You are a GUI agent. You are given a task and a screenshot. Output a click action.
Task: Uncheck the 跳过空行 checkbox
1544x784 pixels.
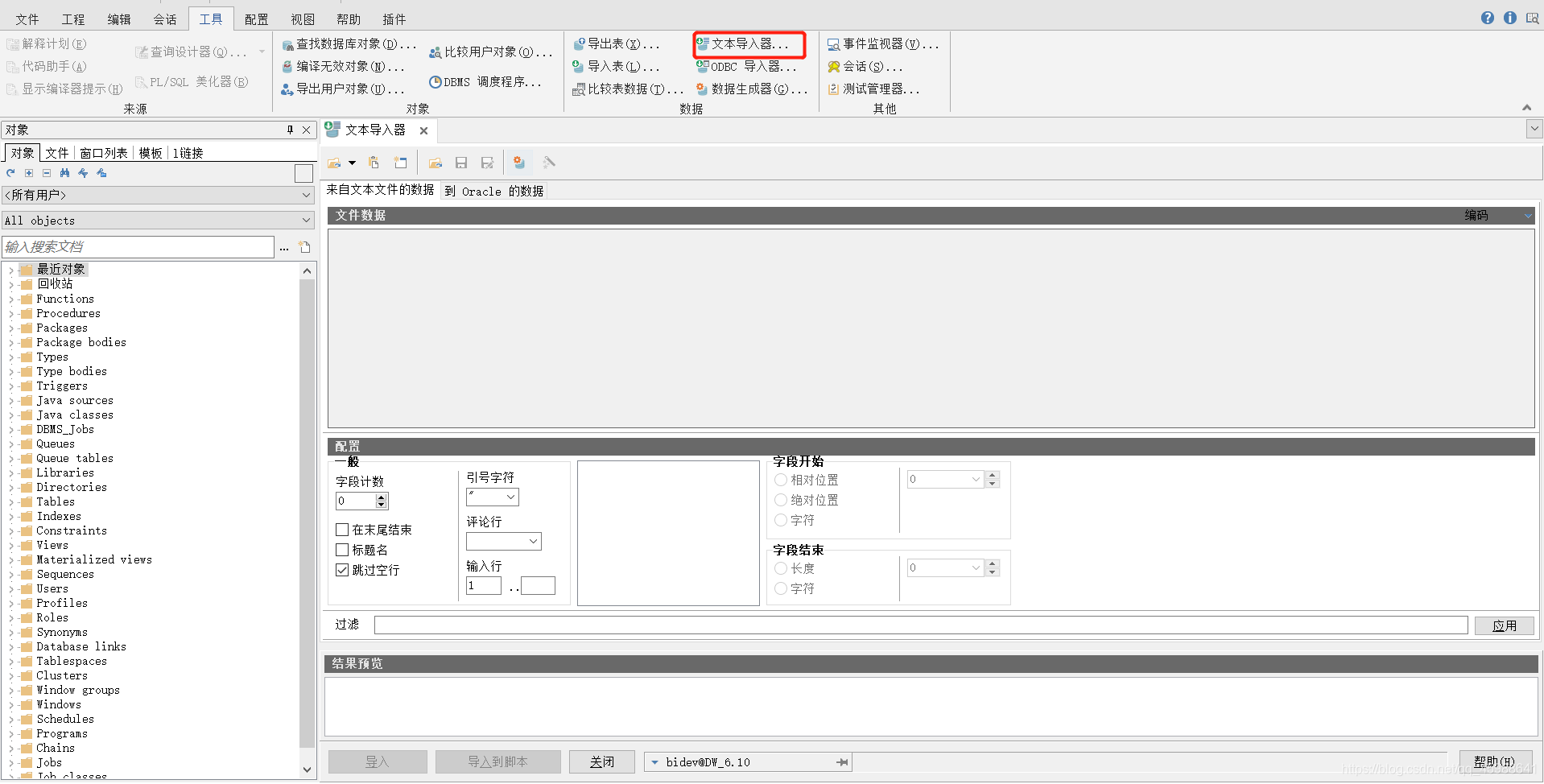pyautogui.click(x=342, y=570)
